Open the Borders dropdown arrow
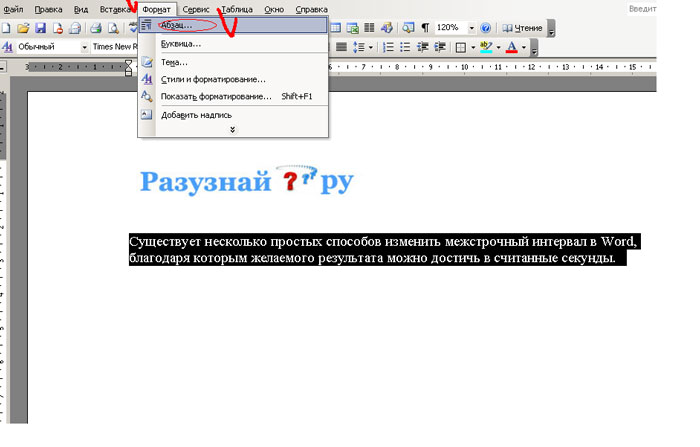This screenshot has height=447, width=700. click(x=473, y=47)
